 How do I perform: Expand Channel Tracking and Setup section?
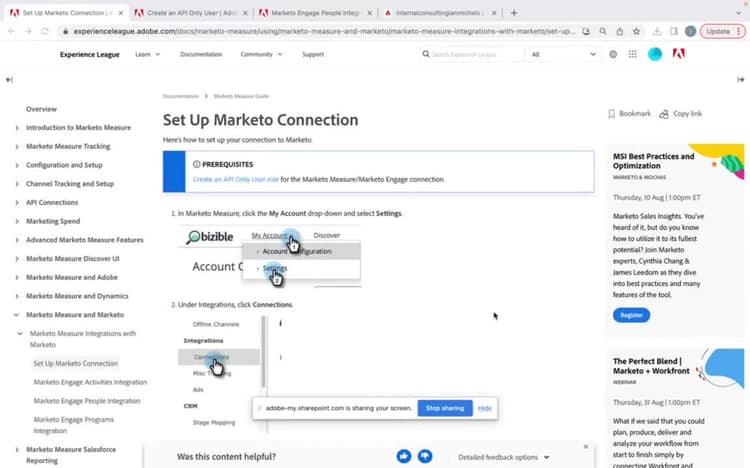17,184
